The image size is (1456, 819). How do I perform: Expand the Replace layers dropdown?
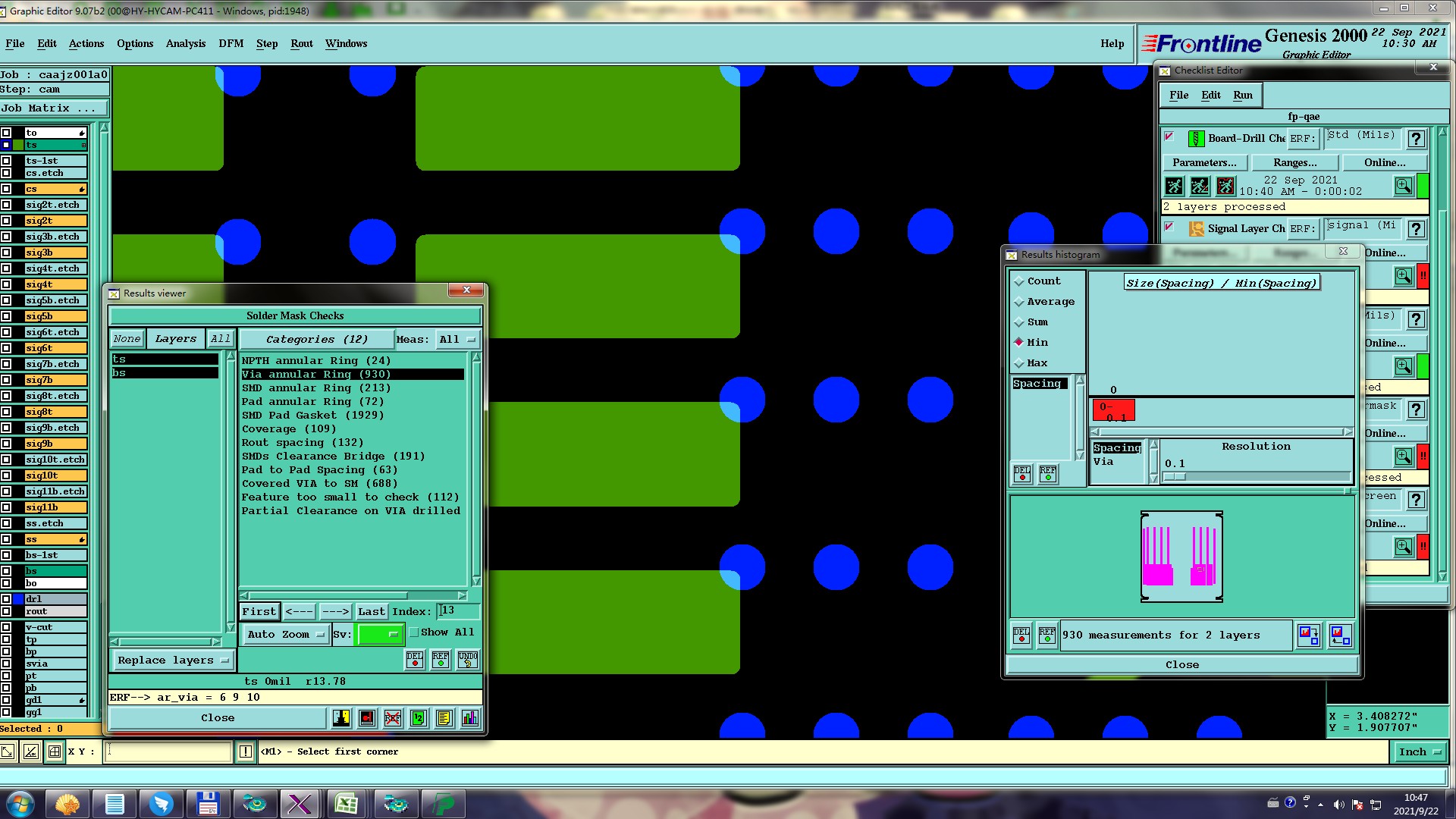172,661
